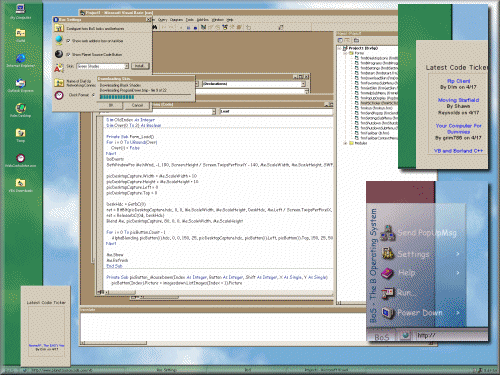Open the Load procedure dropdown in code window

pos(277,111)
